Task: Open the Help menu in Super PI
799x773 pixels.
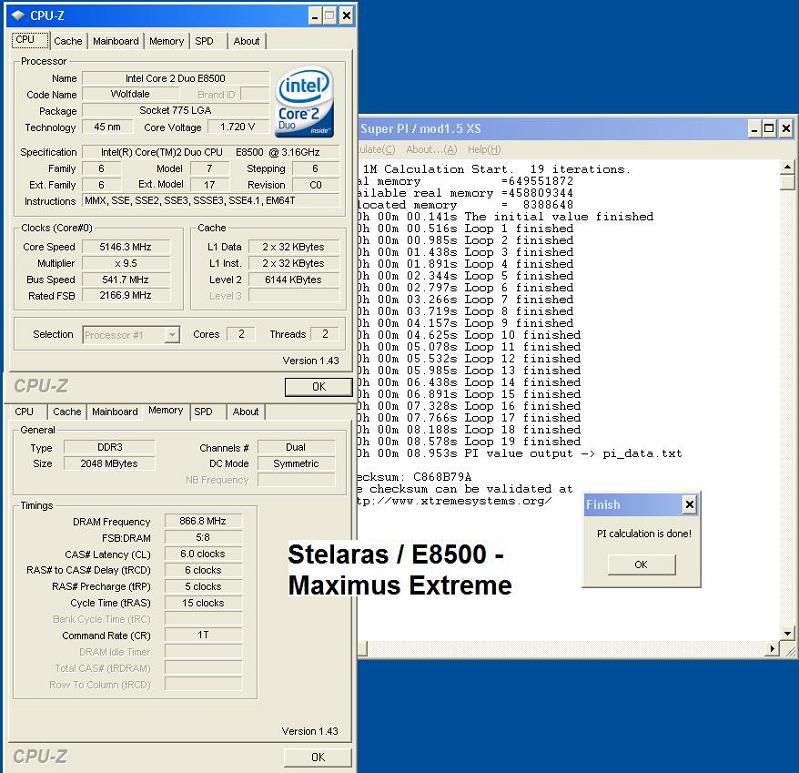Action: click(484, 149)
